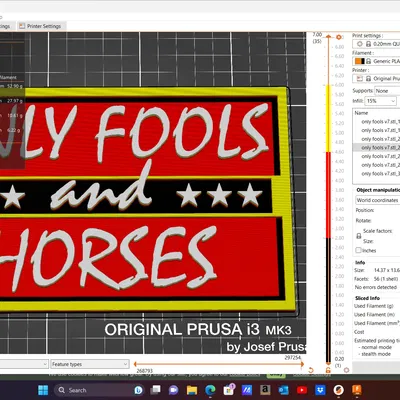This screenshot has height=400, width=400.
Task: Switch to PrusaSlicer taskbar icon
Action: tap(338, 390)
